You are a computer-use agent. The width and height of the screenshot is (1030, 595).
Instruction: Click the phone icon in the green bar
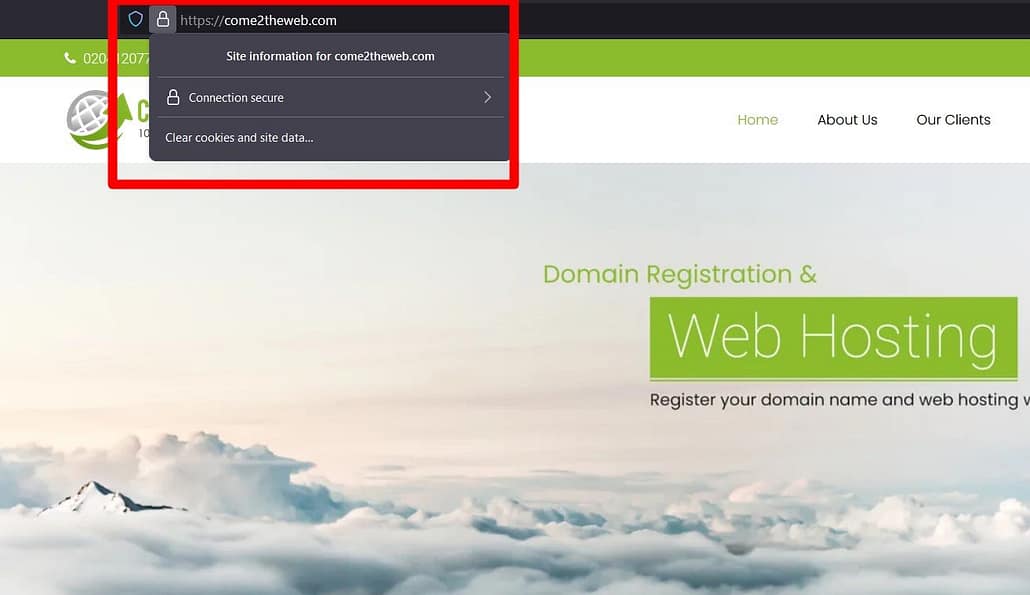[70, 58]
